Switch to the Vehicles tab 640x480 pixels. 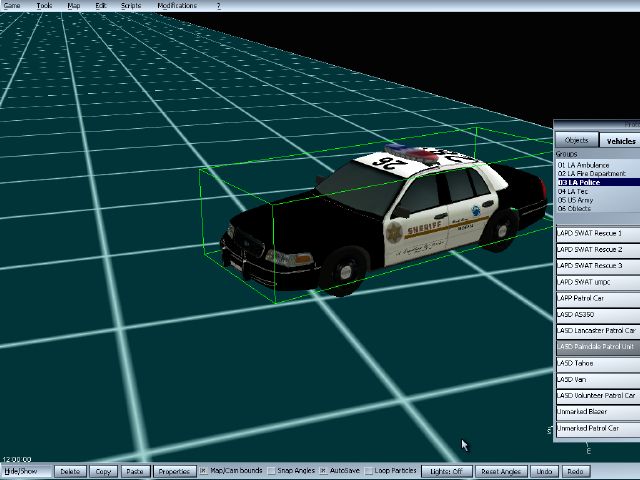(x=620, y=141)
